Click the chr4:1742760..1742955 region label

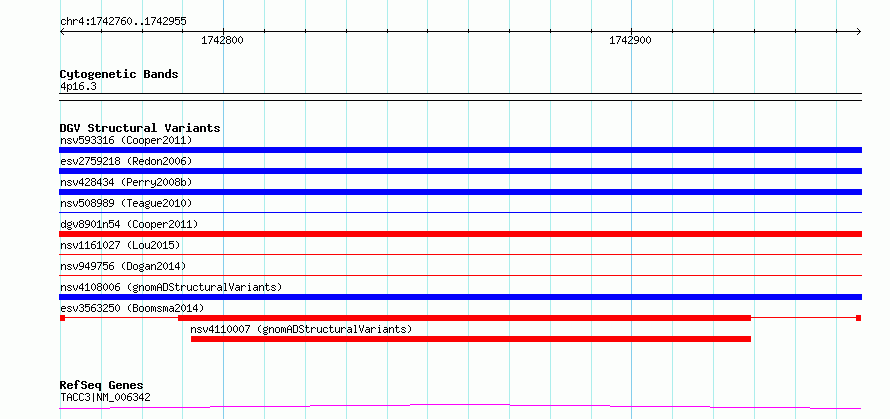pos(123,22)
